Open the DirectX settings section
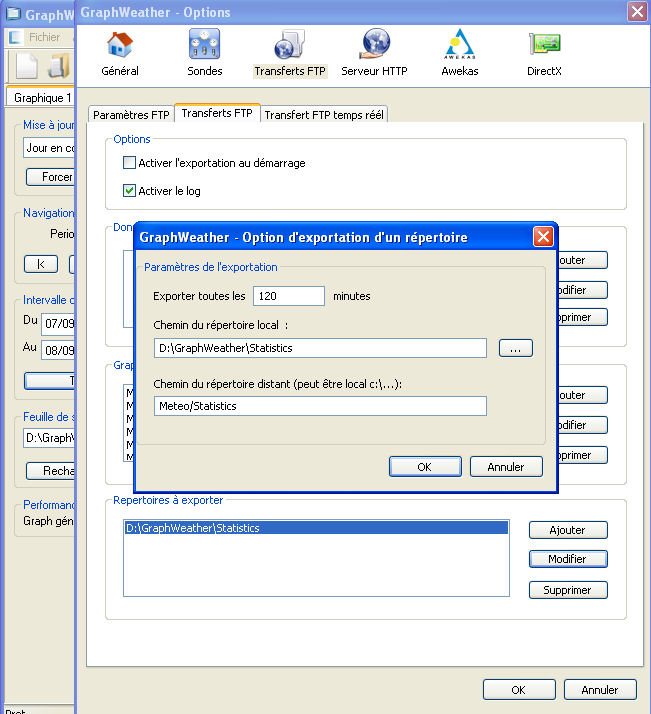 click(544, 54)
